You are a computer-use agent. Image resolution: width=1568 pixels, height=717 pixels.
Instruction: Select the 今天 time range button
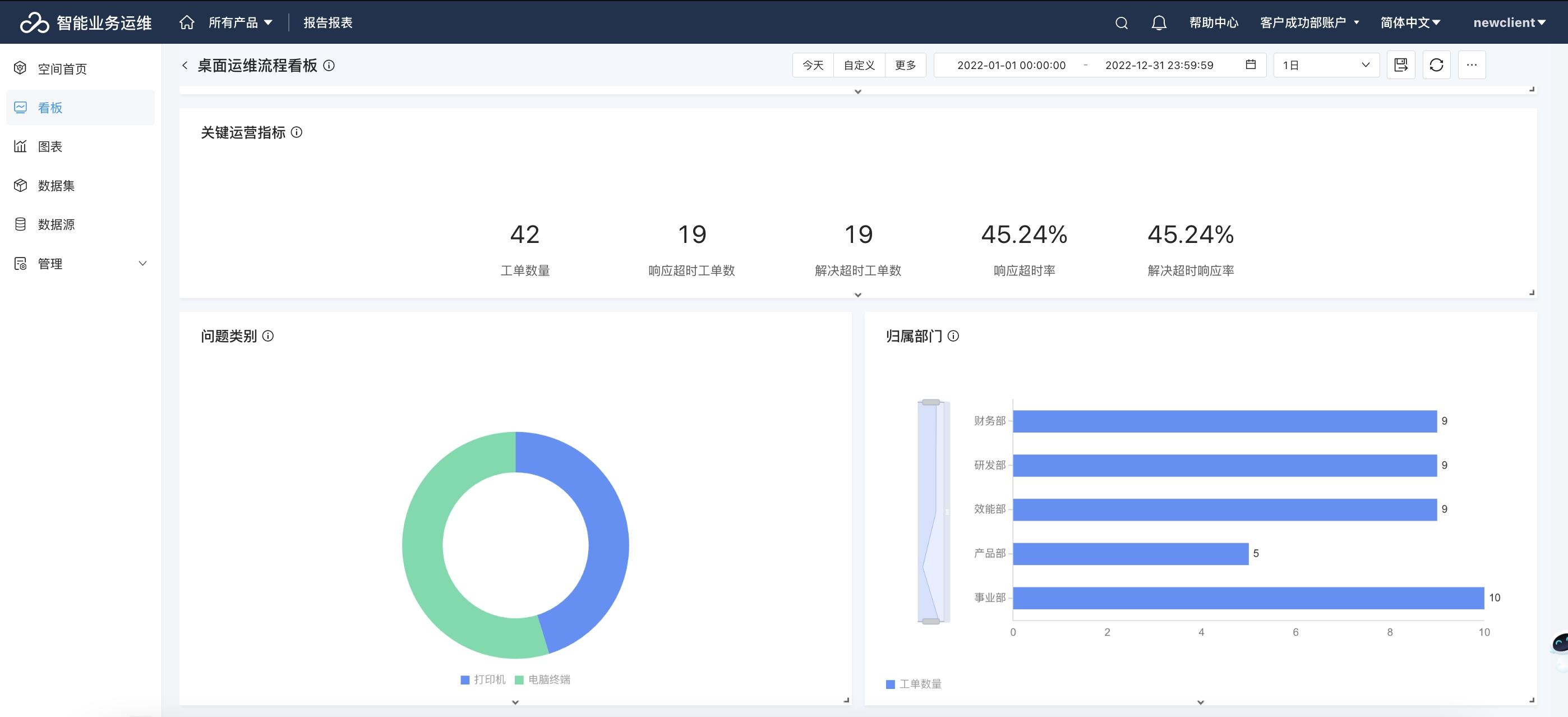(813, 65)
